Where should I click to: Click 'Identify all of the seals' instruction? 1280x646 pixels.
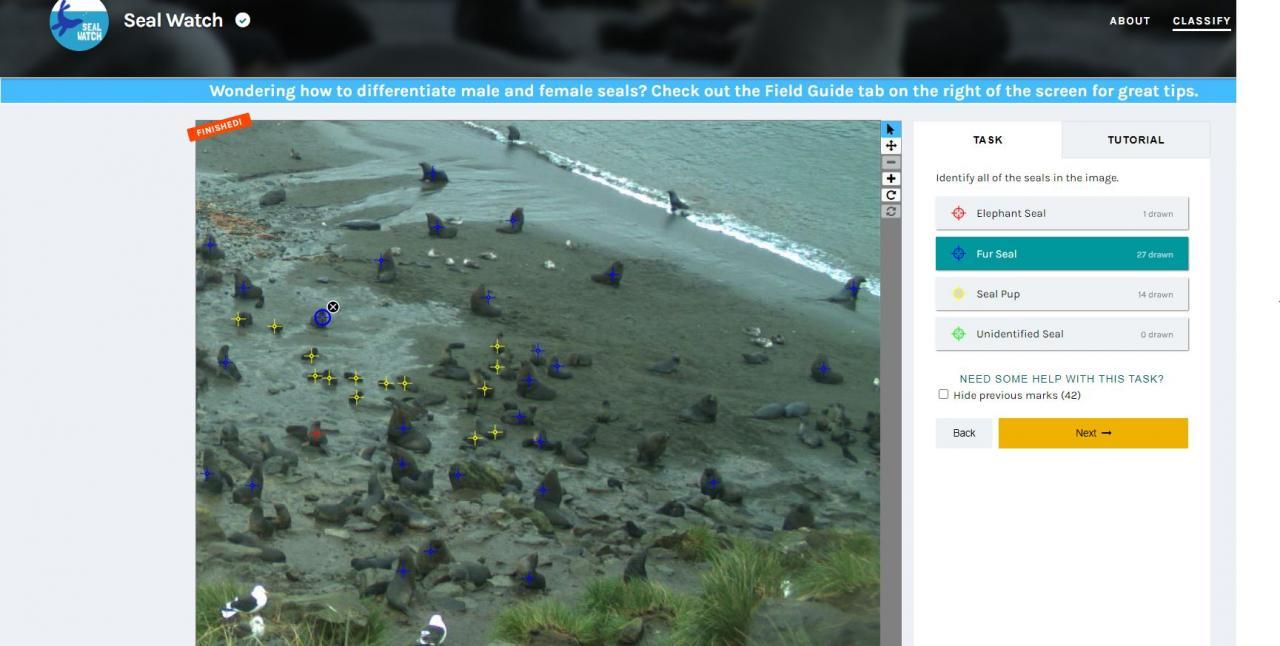point(1027,178)
